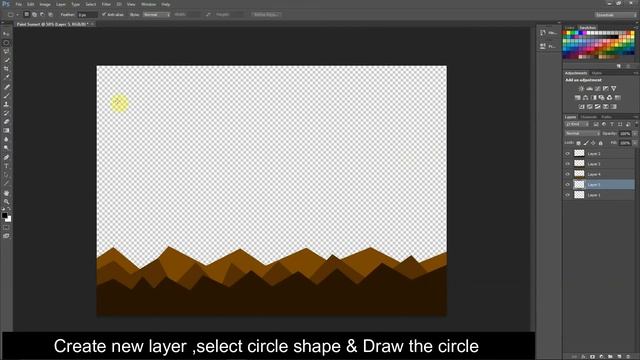Select the Elliptical Marquee tool
Screen dimensions: 640x360
6,42
